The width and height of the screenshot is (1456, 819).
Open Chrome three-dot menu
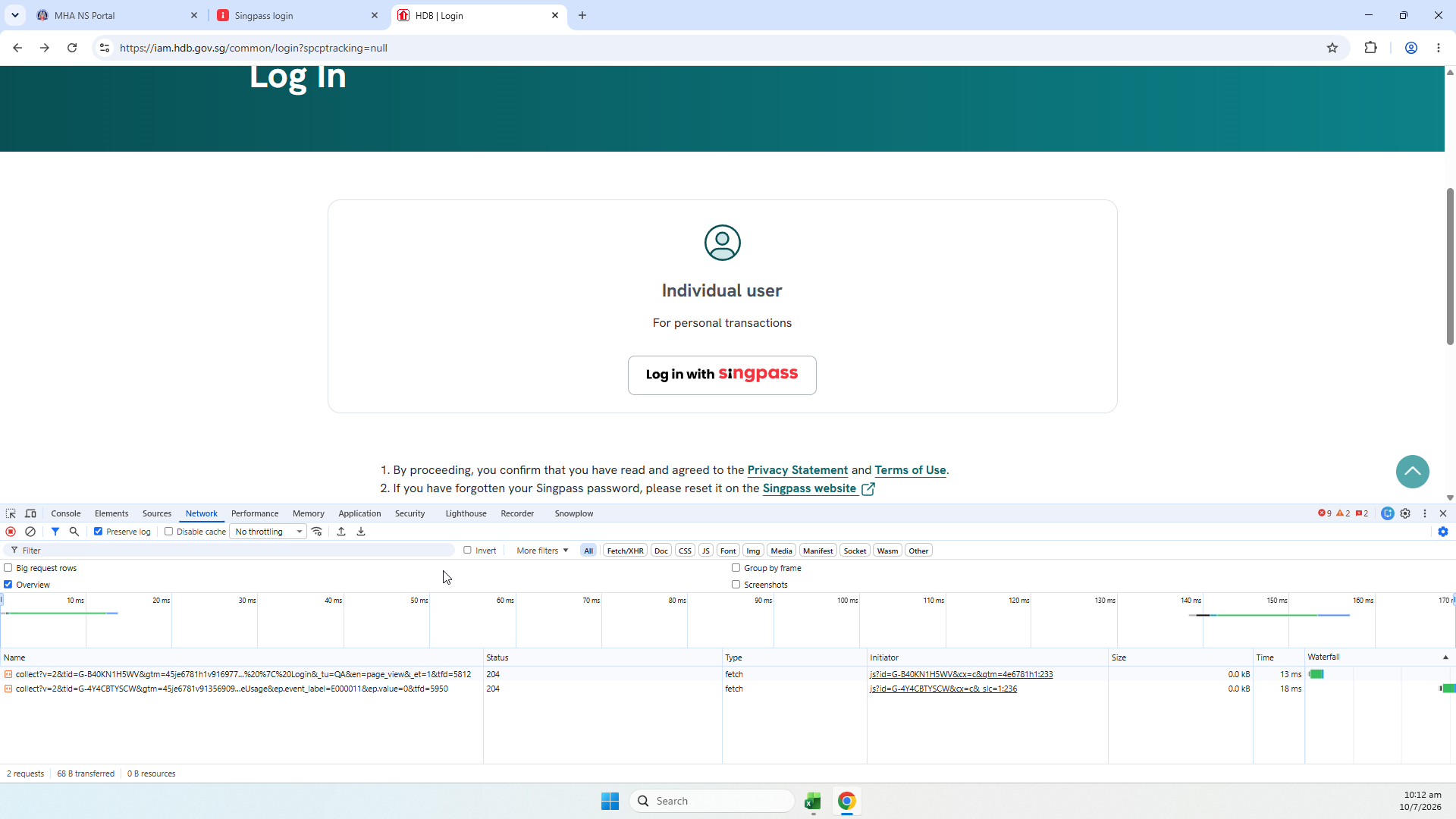(x=1439, y=48)
